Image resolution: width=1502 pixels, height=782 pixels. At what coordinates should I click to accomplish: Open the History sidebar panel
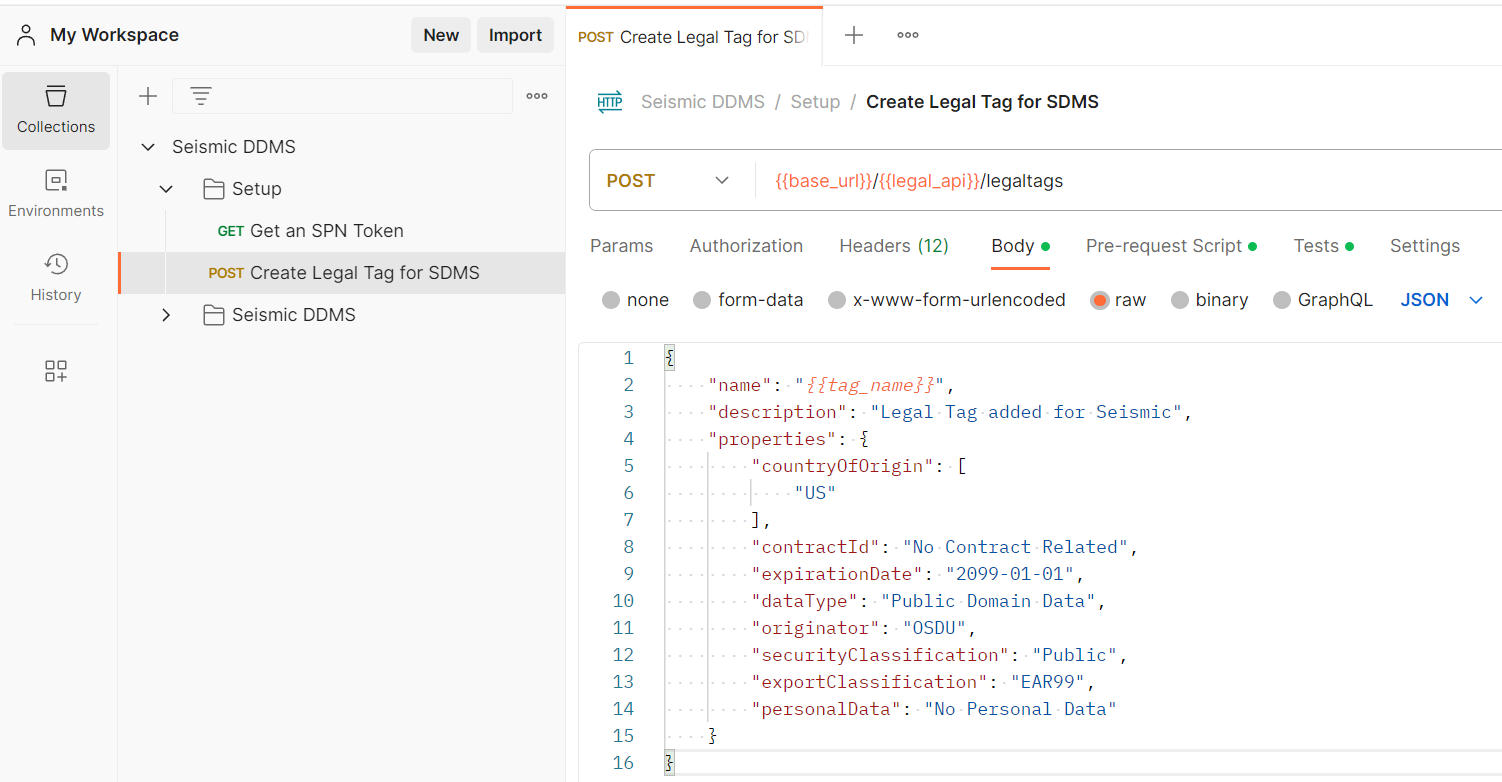click(x=56, y=278)
